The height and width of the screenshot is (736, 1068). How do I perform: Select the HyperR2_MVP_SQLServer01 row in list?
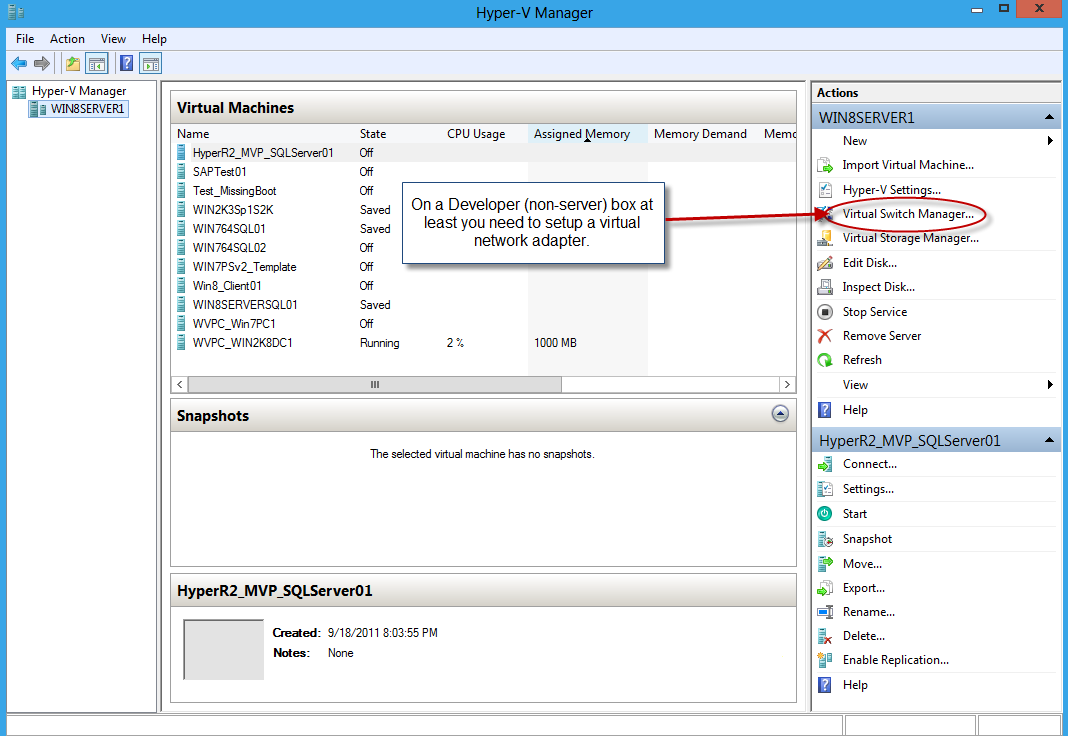coord(483,153)
